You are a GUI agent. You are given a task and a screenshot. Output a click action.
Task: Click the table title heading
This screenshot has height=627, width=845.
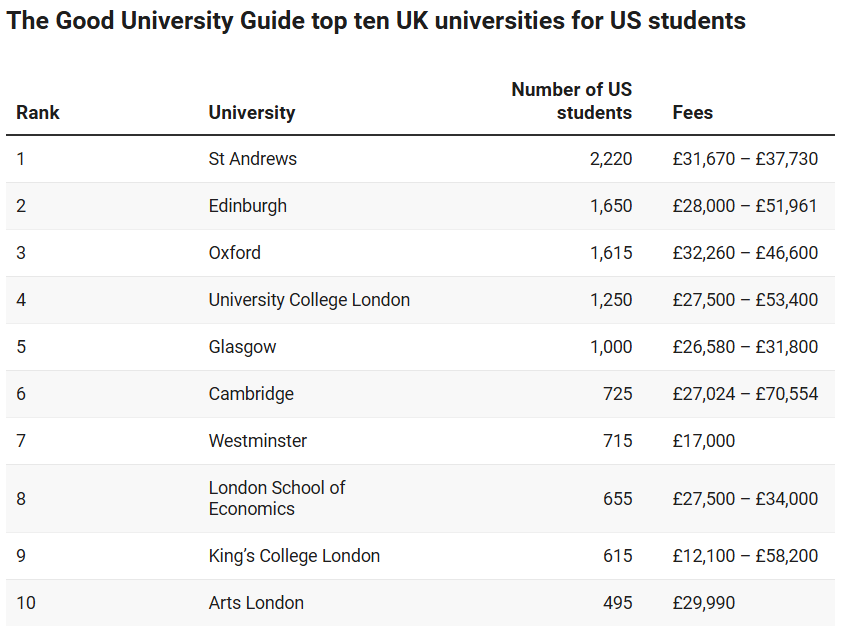[376, 21]
